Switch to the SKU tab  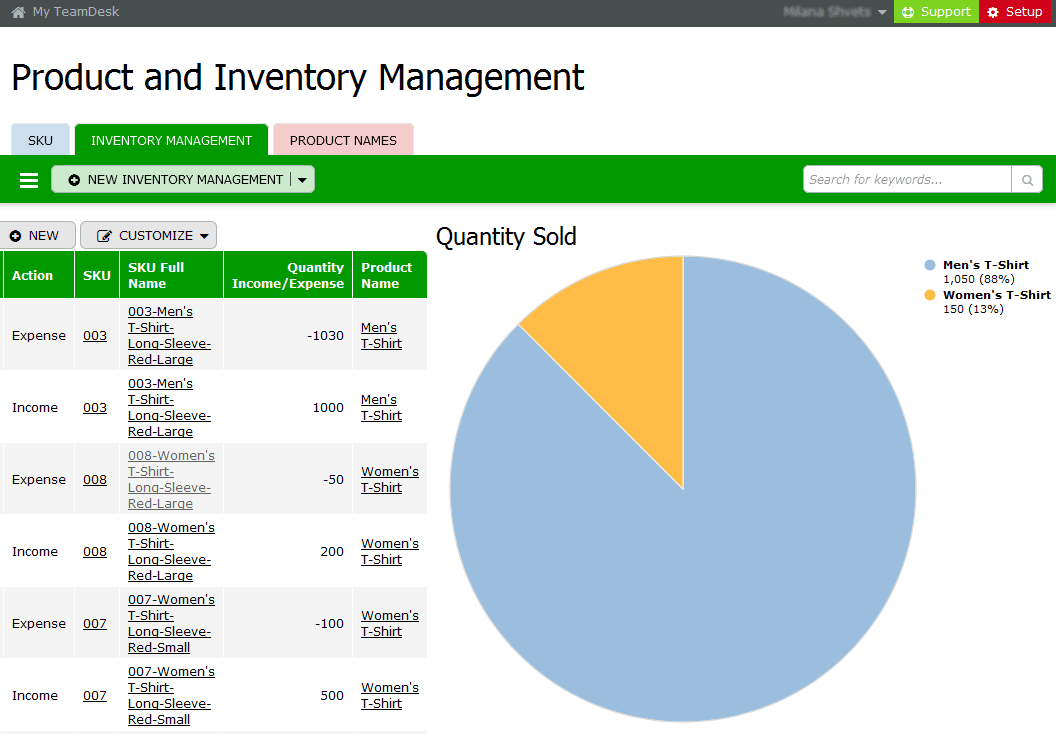pyautogui.click(x=40, y=141)
